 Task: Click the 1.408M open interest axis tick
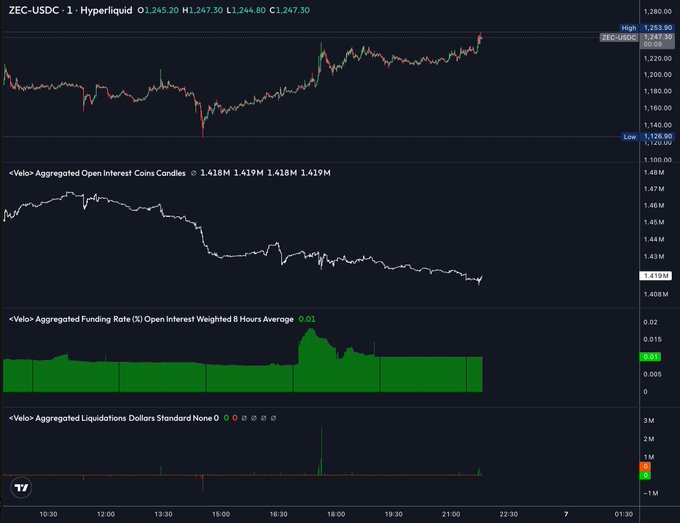(x=656, y=294)
